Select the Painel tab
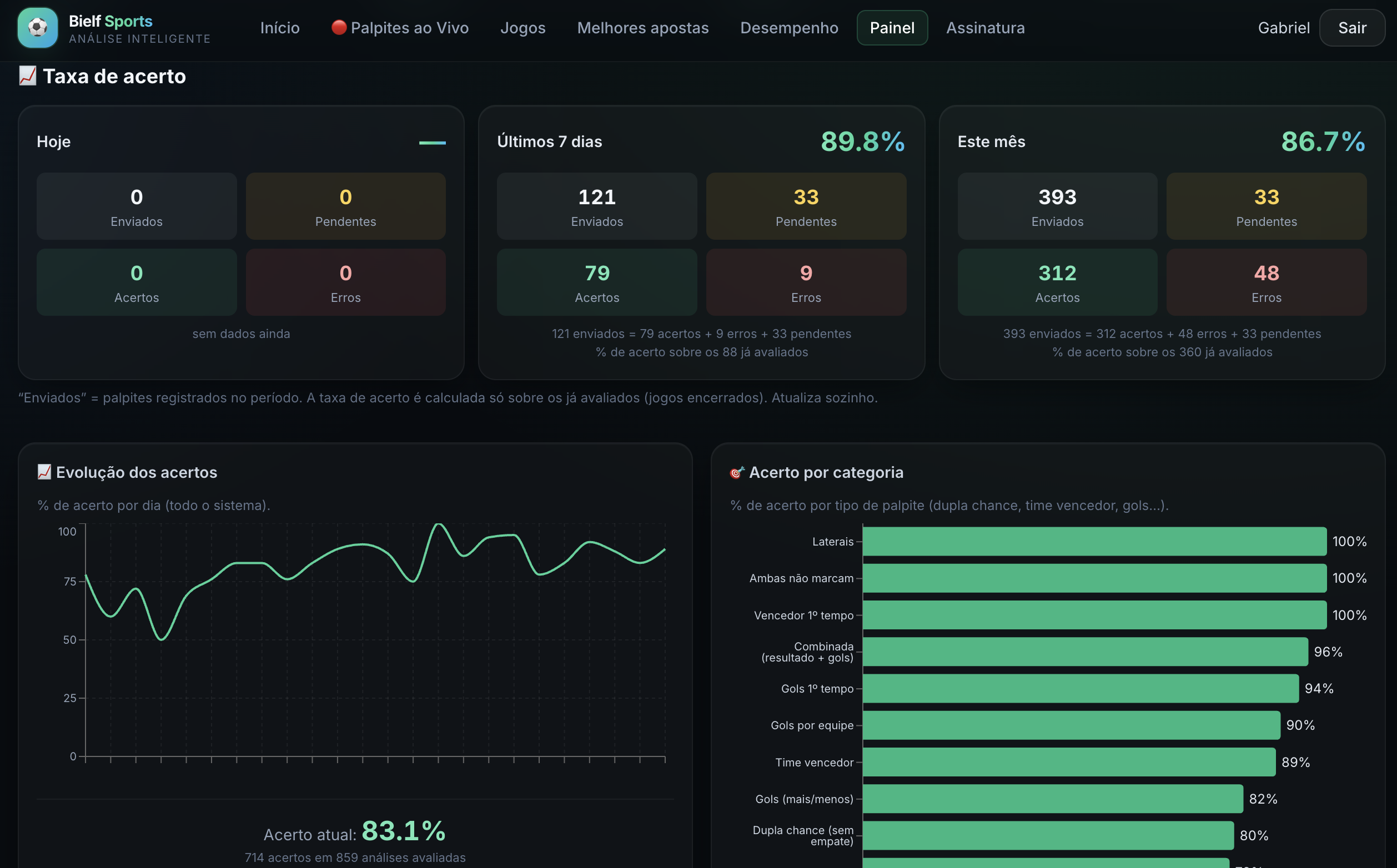Image resolution: width=1397 pixels, height=868 pixels. (x=892, y=28)
